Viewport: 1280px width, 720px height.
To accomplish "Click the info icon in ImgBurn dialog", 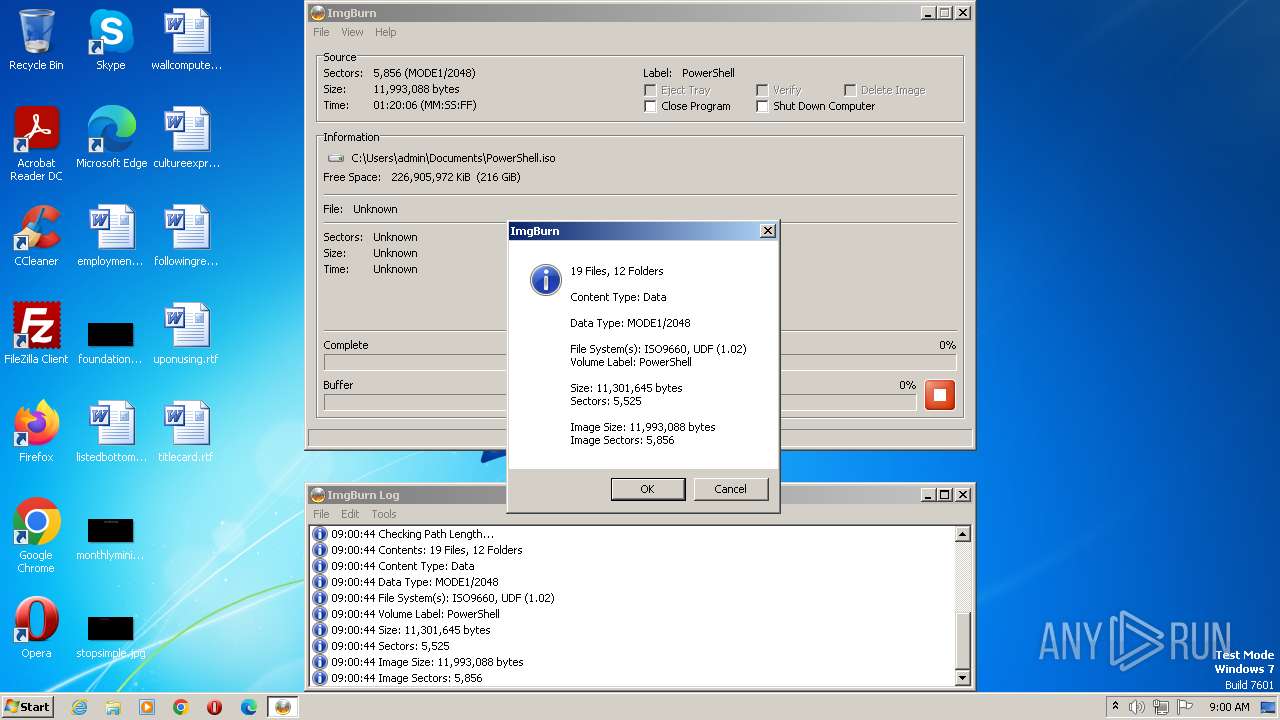I will (545, 279).
